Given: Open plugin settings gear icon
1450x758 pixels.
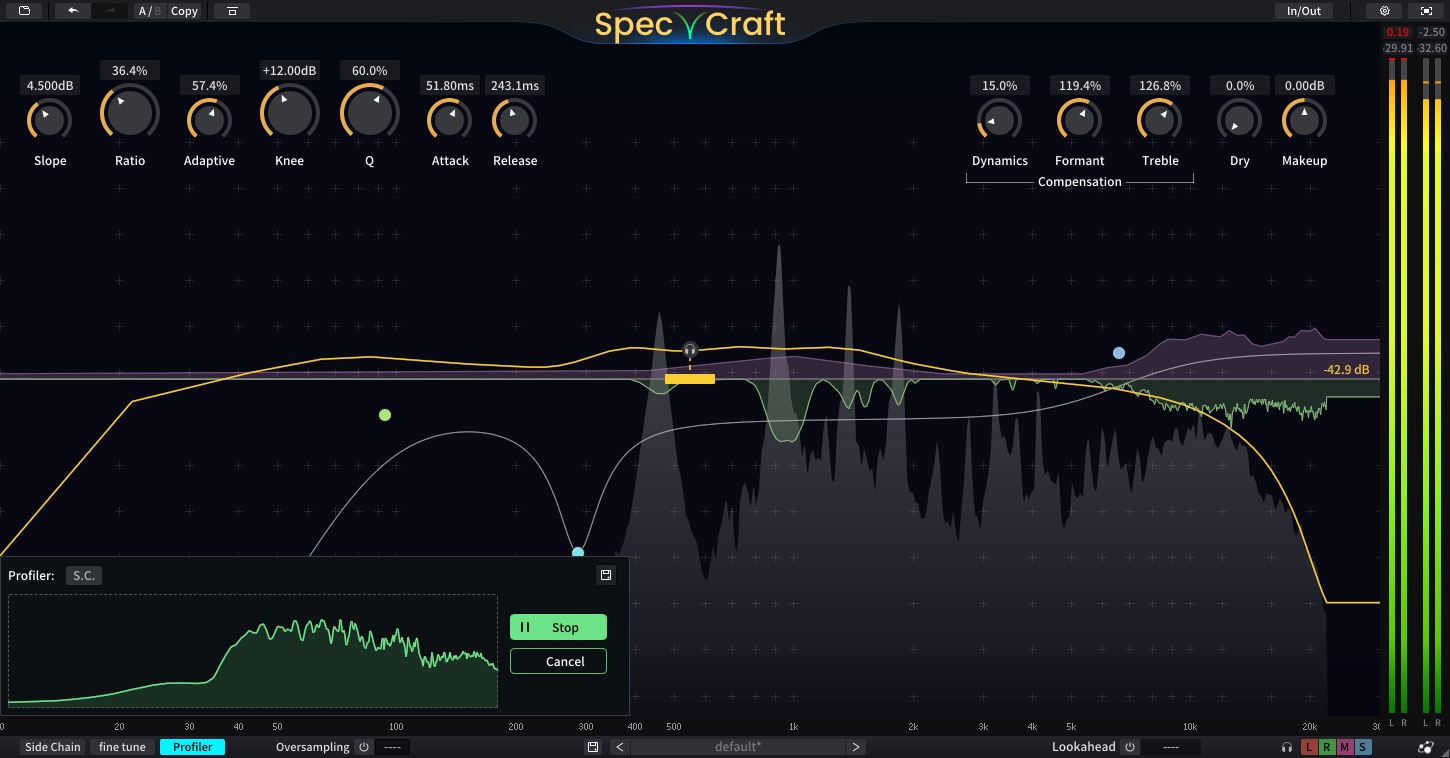Looking at the screenshot, I should pos(1384,11).
